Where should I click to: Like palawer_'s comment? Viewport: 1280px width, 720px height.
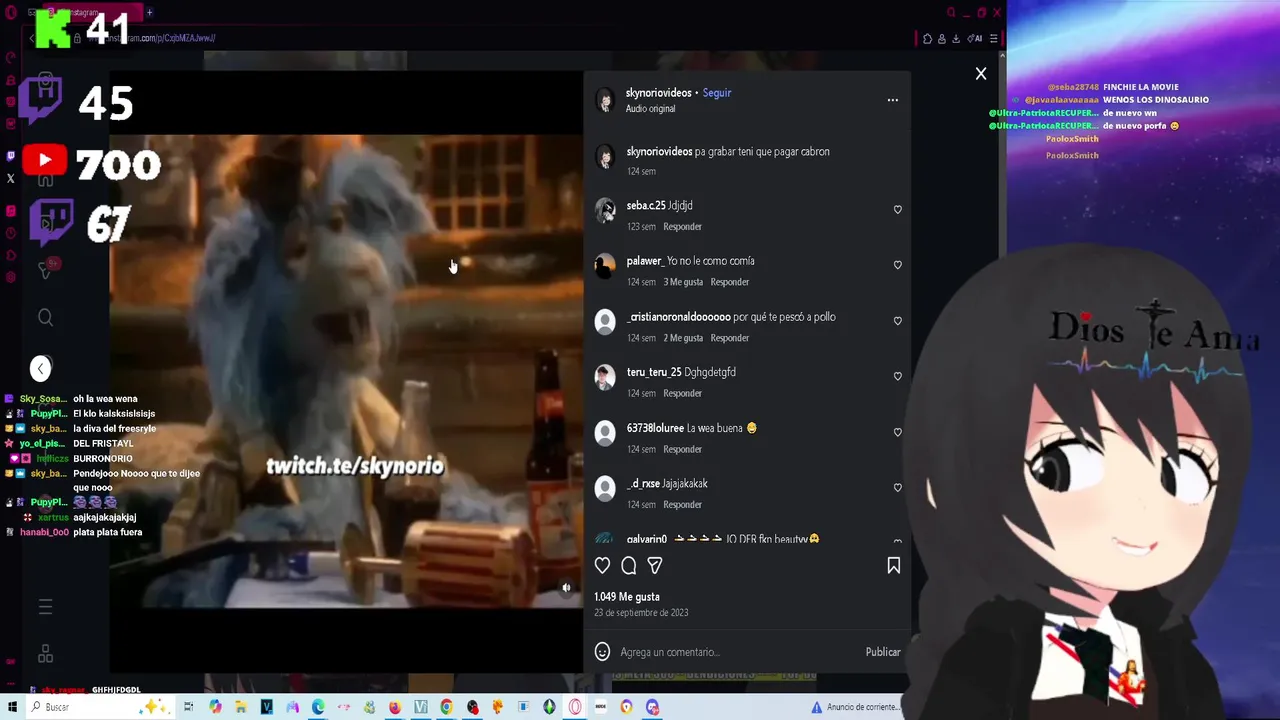click(x=897, y=265)
